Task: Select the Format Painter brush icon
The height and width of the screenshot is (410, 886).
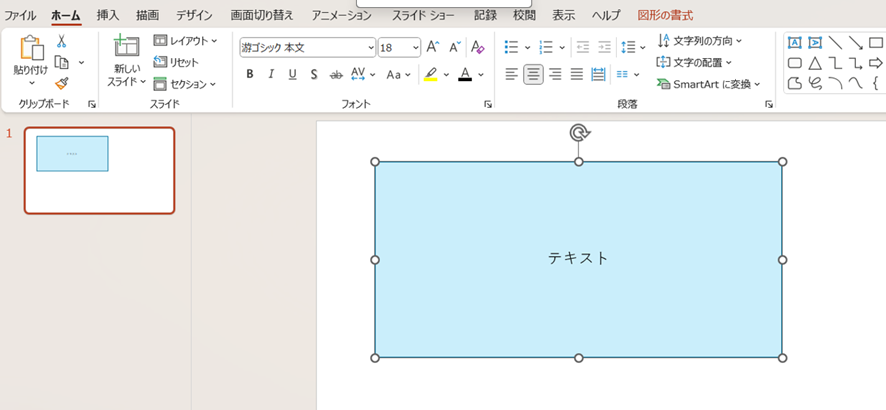Action: 61,84
